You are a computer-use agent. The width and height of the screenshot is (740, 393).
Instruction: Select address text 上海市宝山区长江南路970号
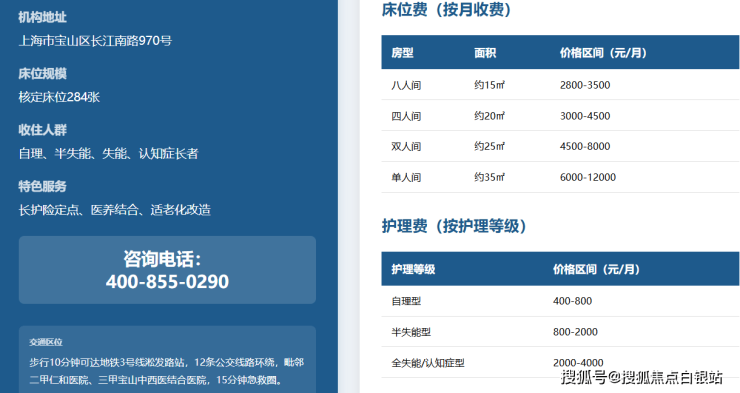tap(95, 41)
